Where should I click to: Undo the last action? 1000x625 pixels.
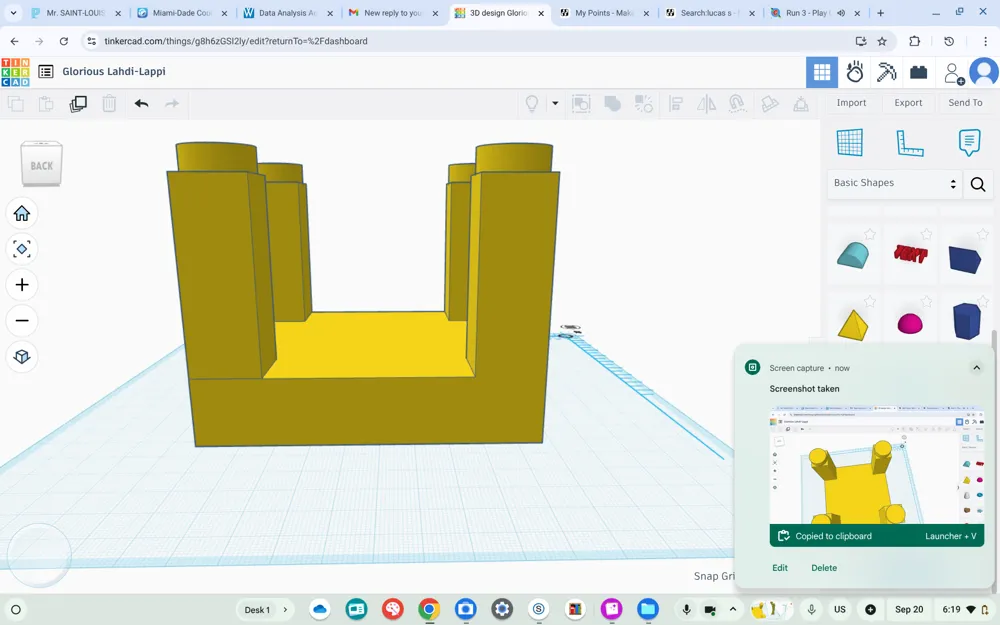(142, 103)
